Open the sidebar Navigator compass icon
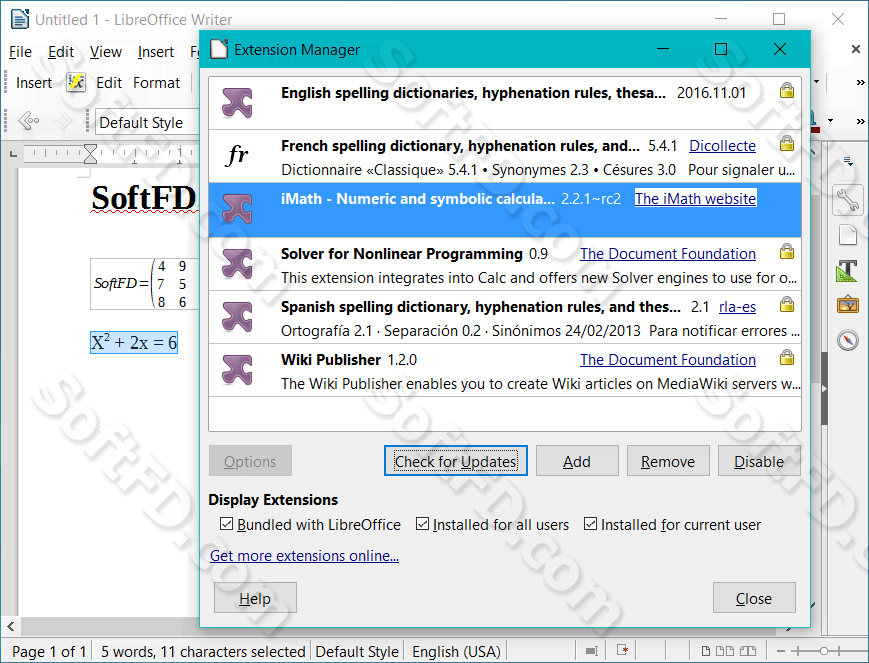869x663 pixels. pyautogui.click(x=848, y=339)
